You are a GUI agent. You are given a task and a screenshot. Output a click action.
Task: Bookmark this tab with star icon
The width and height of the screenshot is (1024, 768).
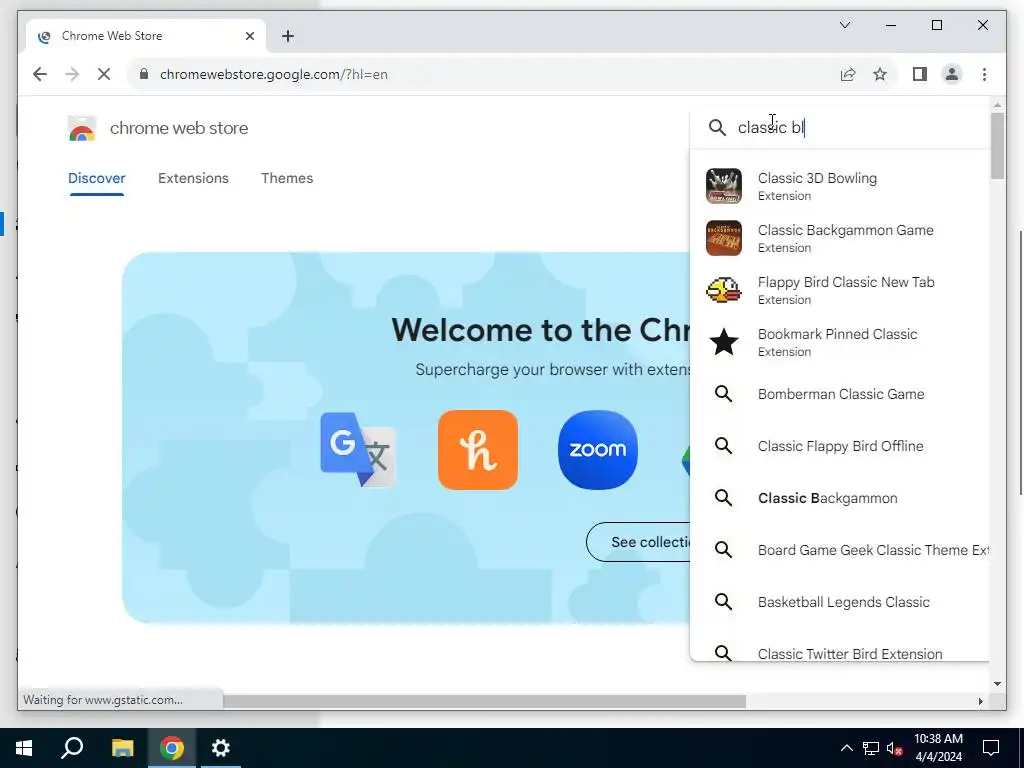[880, 74]
